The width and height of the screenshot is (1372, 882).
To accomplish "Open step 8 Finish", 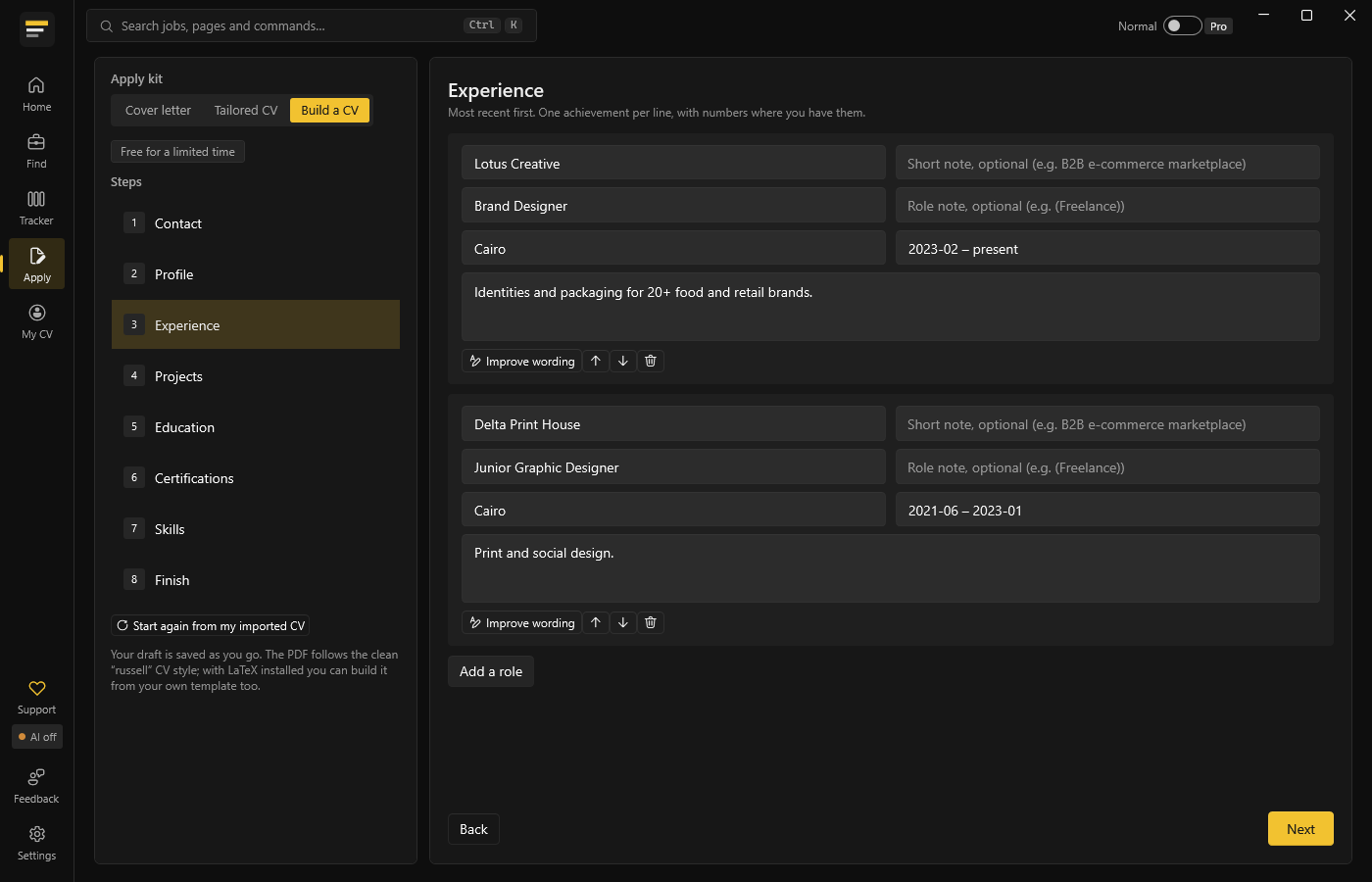I will tap(256, 580).
